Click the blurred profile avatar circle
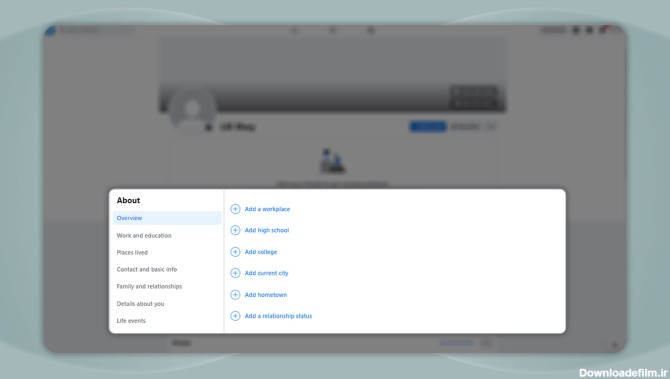Image resolution: width=670 pixels, height=379 pixels. click(x=192, y=109)
